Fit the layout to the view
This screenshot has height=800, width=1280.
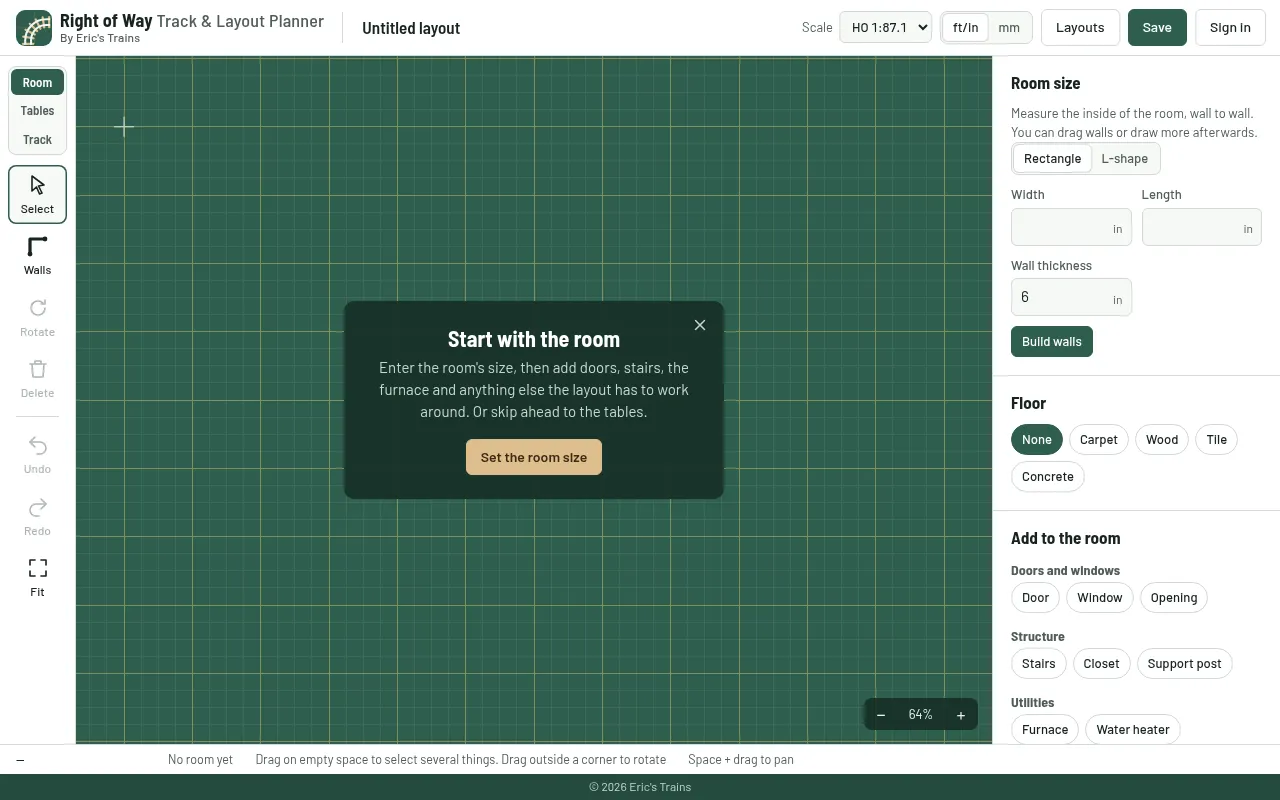click(38, 578)
